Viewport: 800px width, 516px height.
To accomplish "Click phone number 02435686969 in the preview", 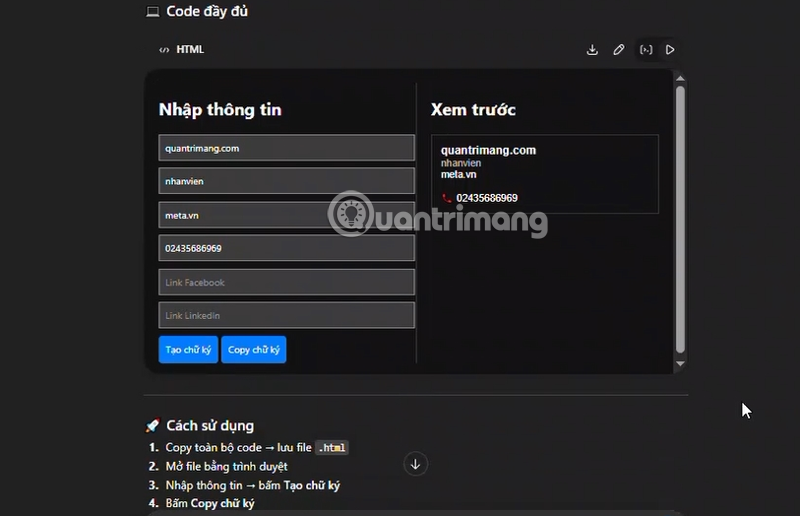I will click(487, 198).
